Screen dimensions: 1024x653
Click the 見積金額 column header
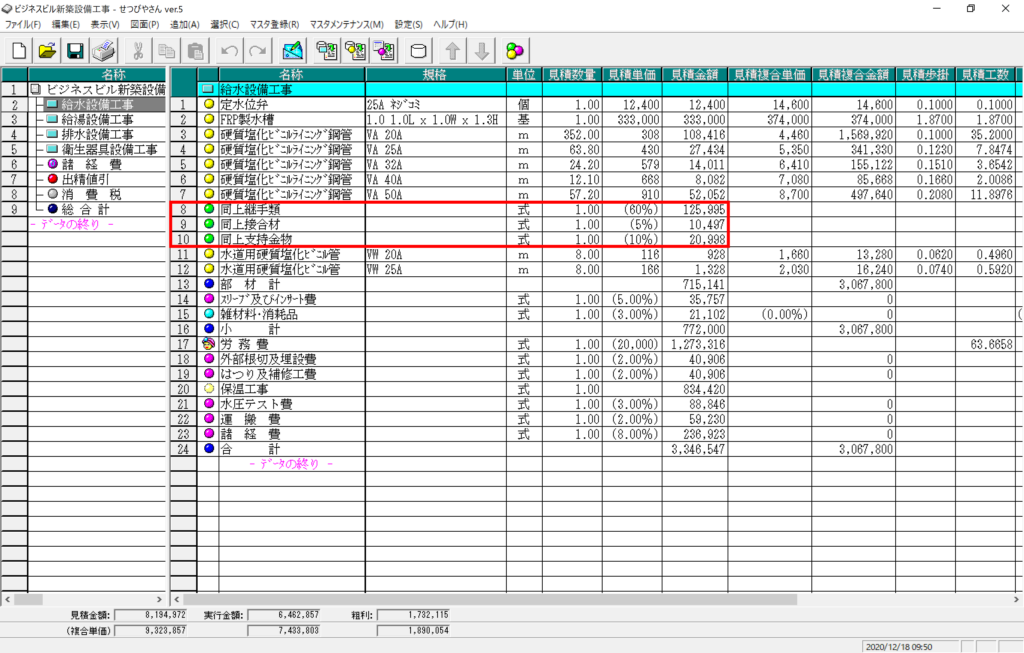click(x=694, y=74)
